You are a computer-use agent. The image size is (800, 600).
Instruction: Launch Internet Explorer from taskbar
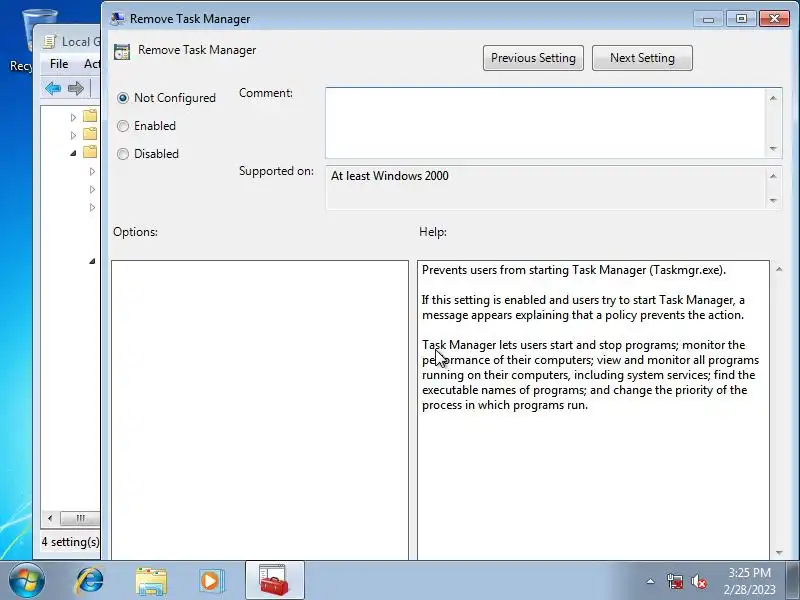point(90,581)
